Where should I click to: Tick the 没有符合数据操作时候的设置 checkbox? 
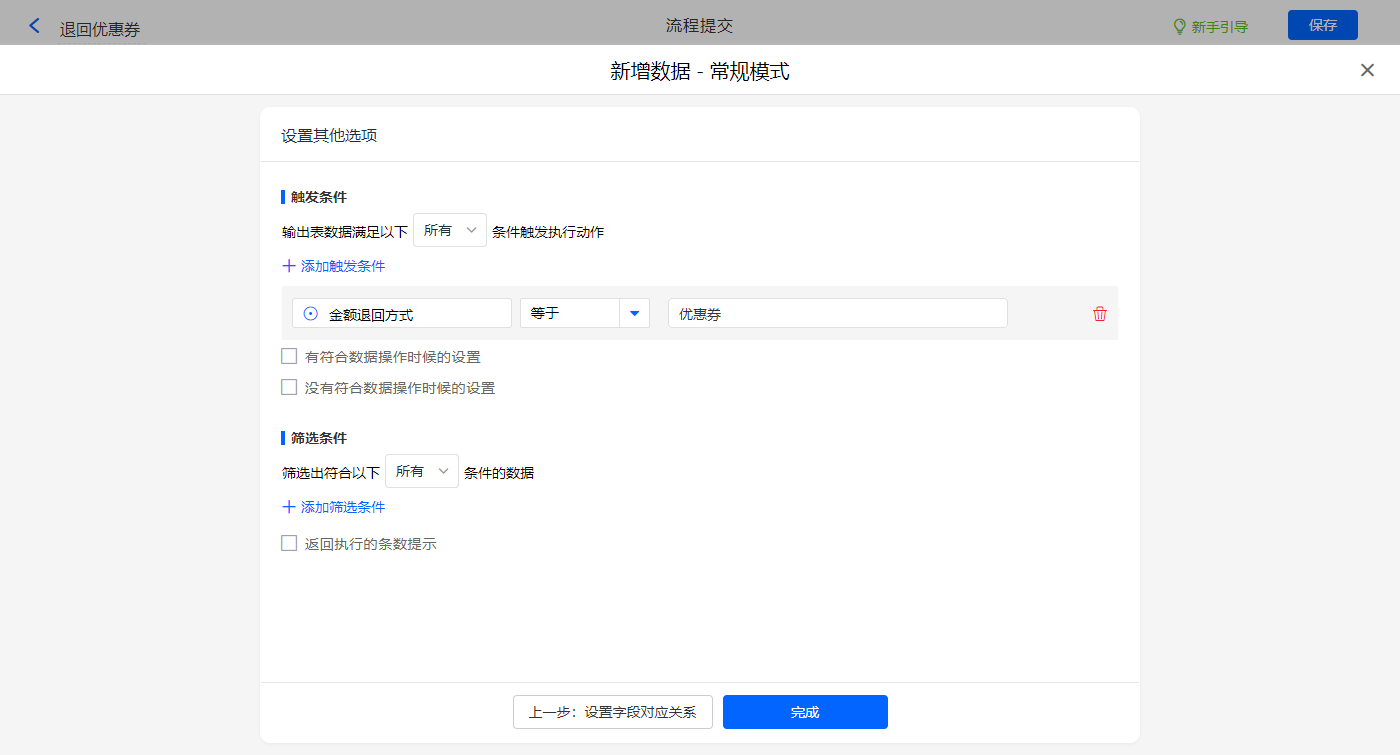click(289, 387)
